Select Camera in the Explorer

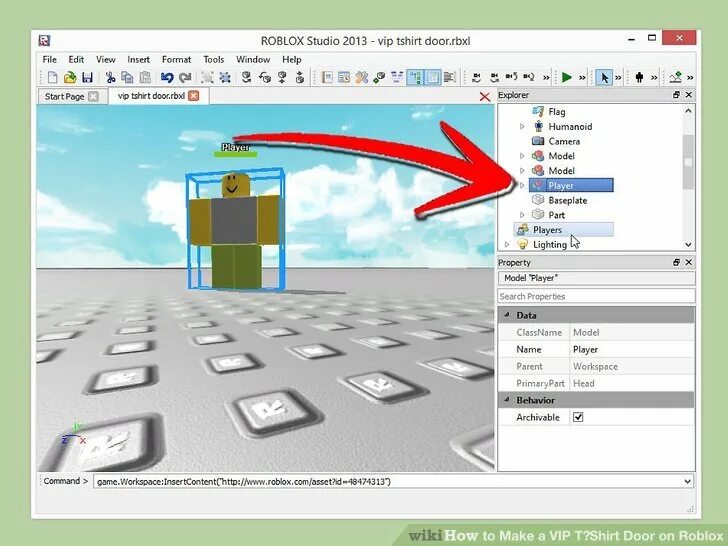(564, 141)
